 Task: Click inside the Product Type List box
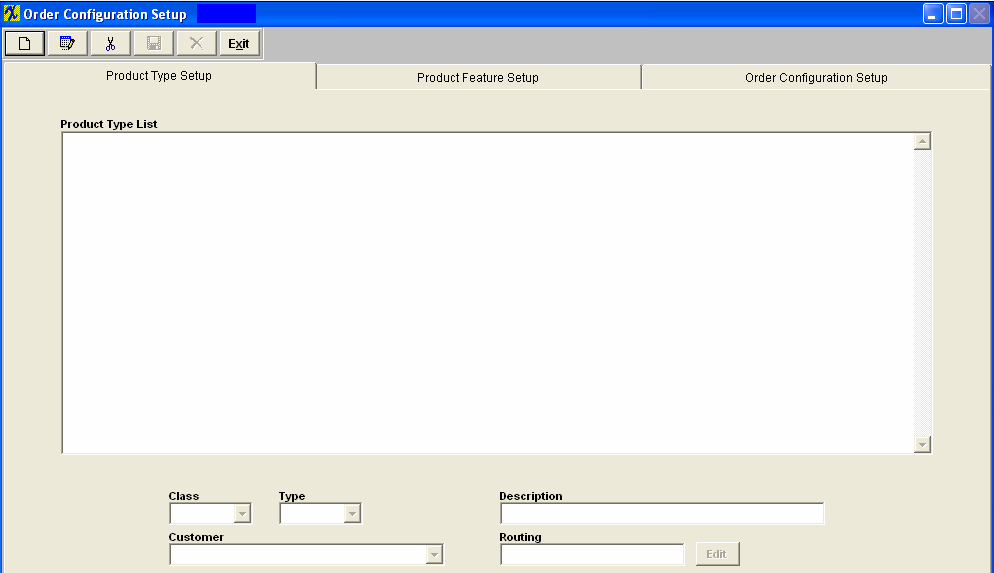tap(487, 293)
